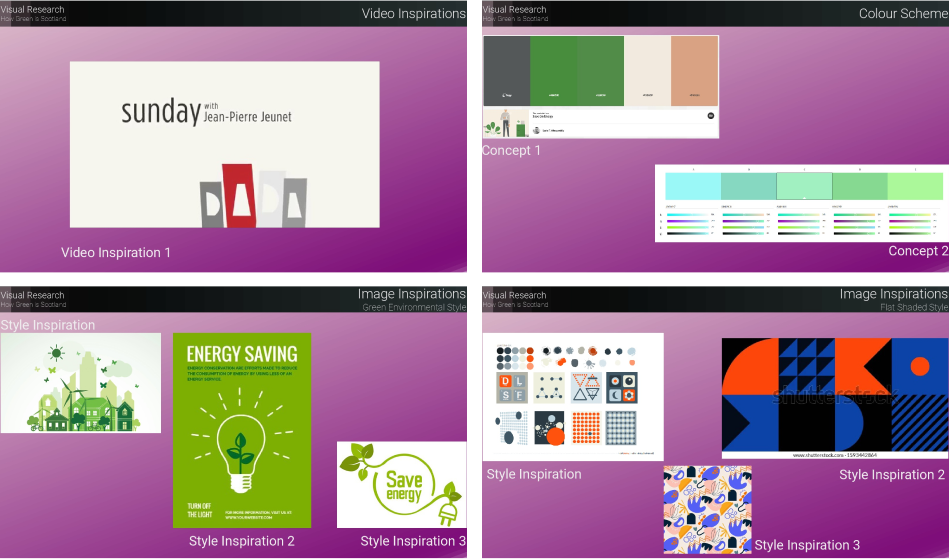Image resolution: width=951 pixels, height=559 pixels.
Task: Pick the peach tan swatch in Concept 1
Action: (694, 70)
